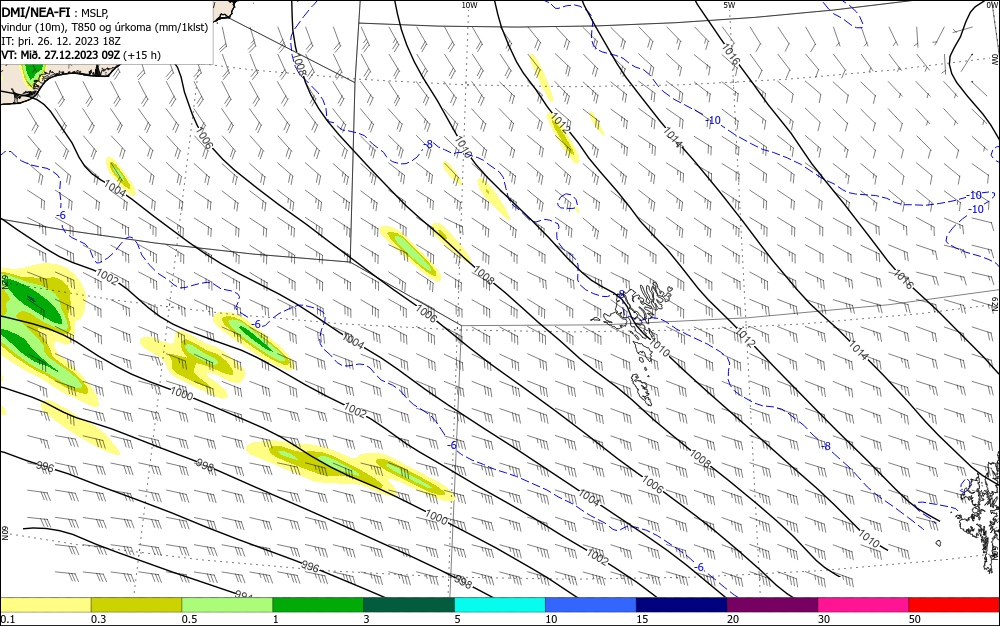Click the legend value '20'

click(733, 619)
